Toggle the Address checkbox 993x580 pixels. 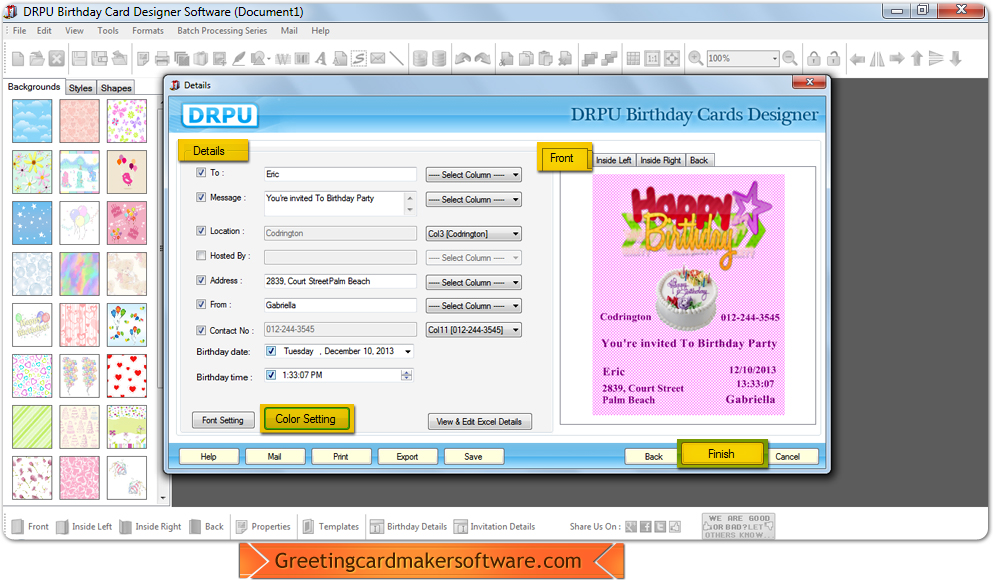pos(201,280)
